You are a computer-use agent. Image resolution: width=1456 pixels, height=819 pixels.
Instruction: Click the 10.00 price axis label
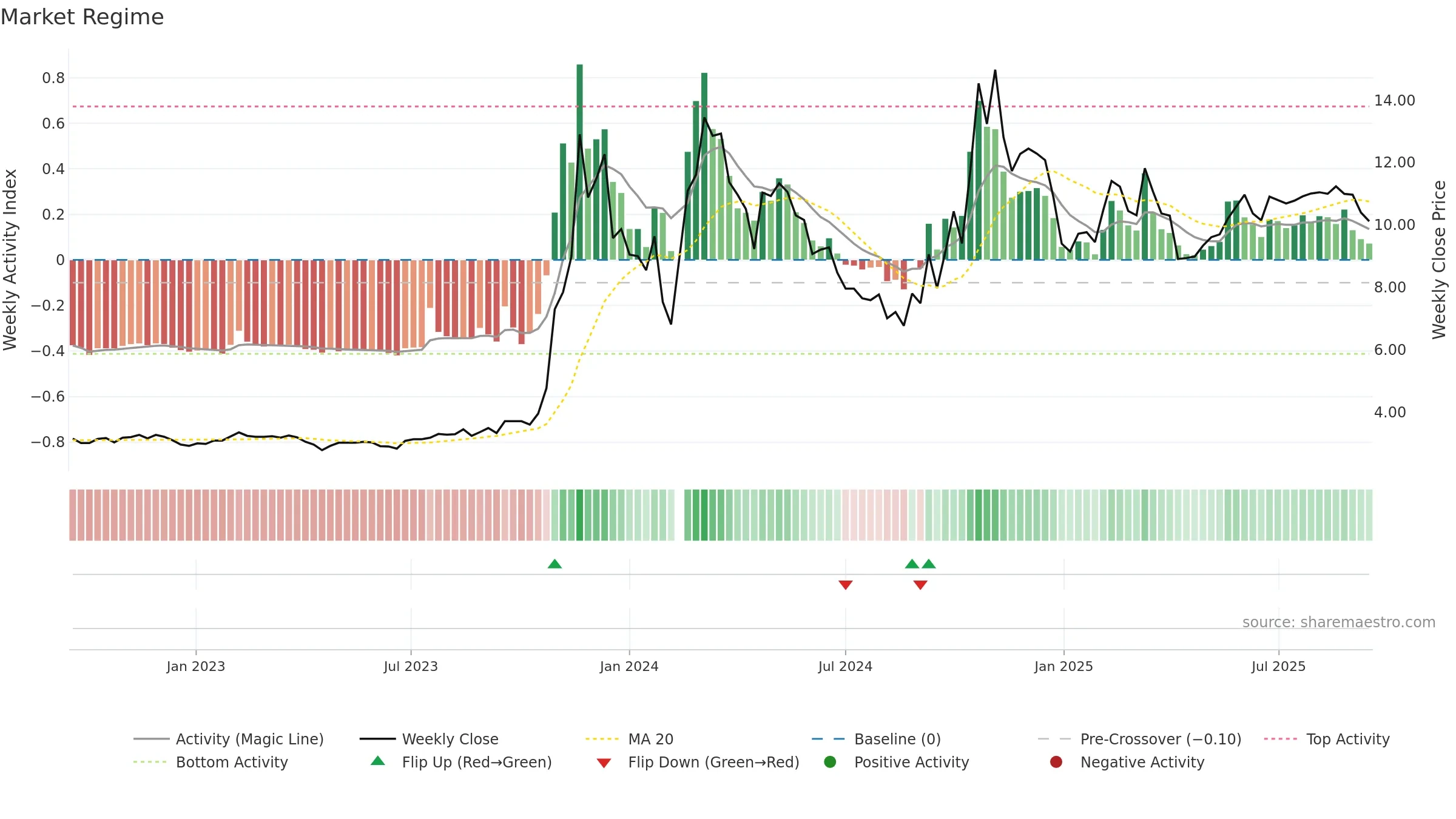pos(1394,225)
